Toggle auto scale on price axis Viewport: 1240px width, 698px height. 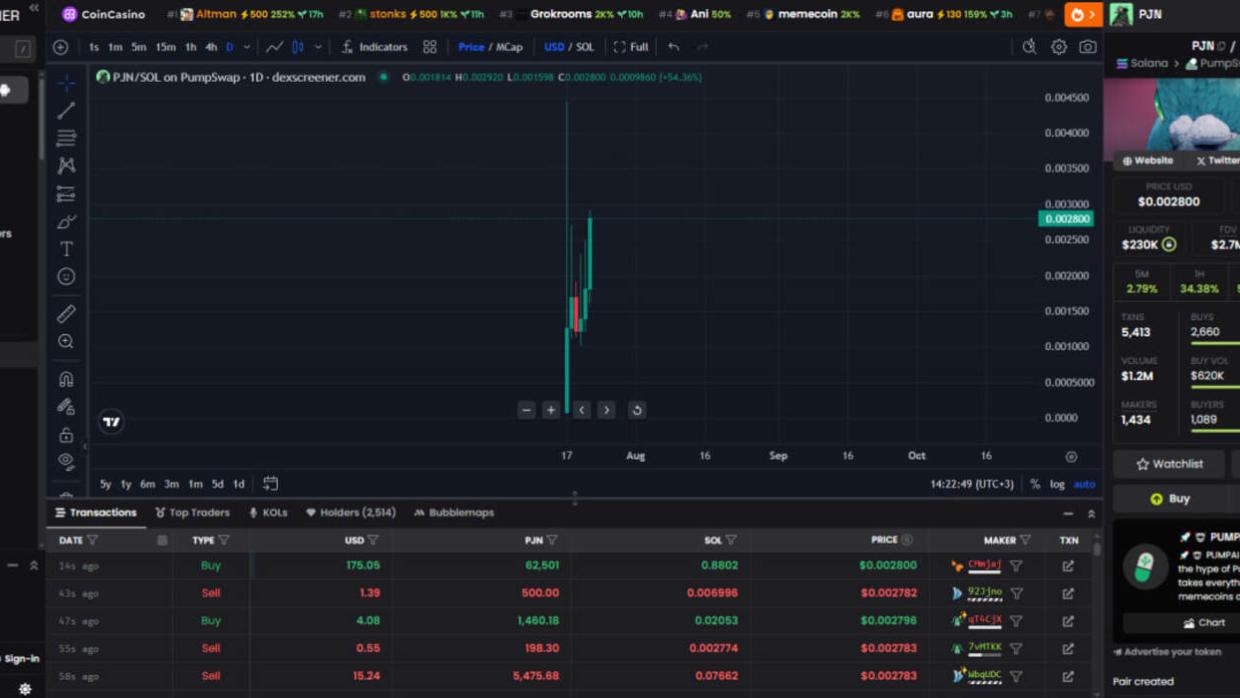(1084, 484)
